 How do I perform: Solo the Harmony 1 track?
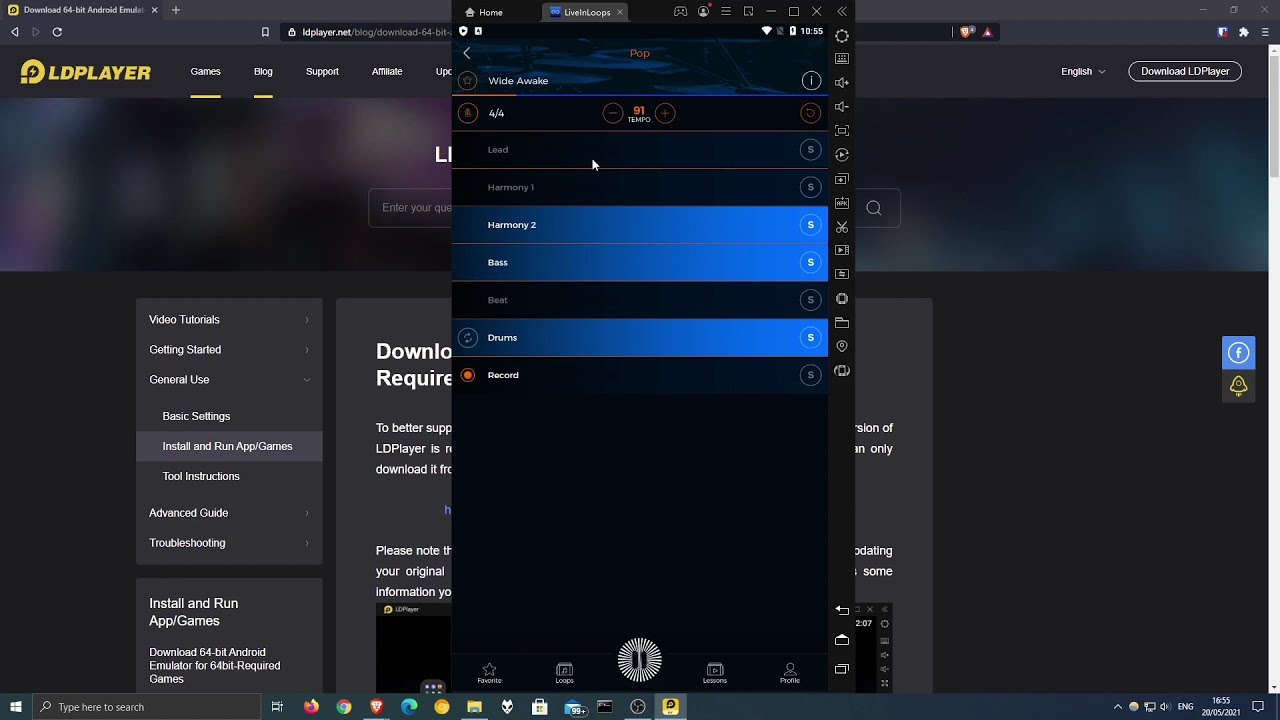(811, 187)
